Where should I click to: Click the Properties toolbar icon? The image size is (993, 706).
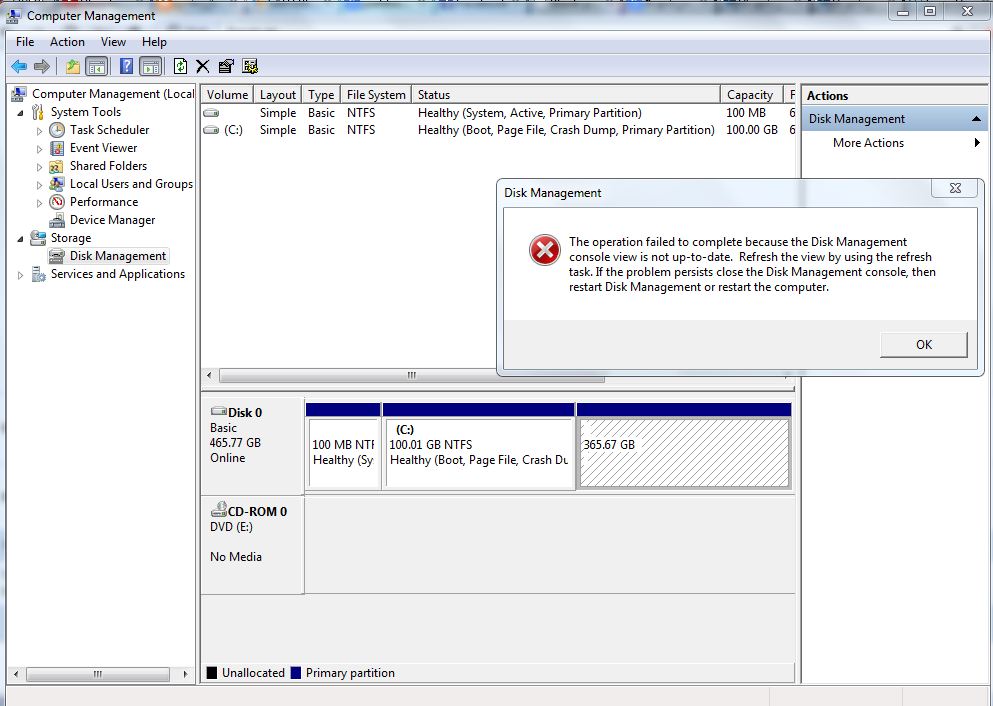tap(226, 66)
